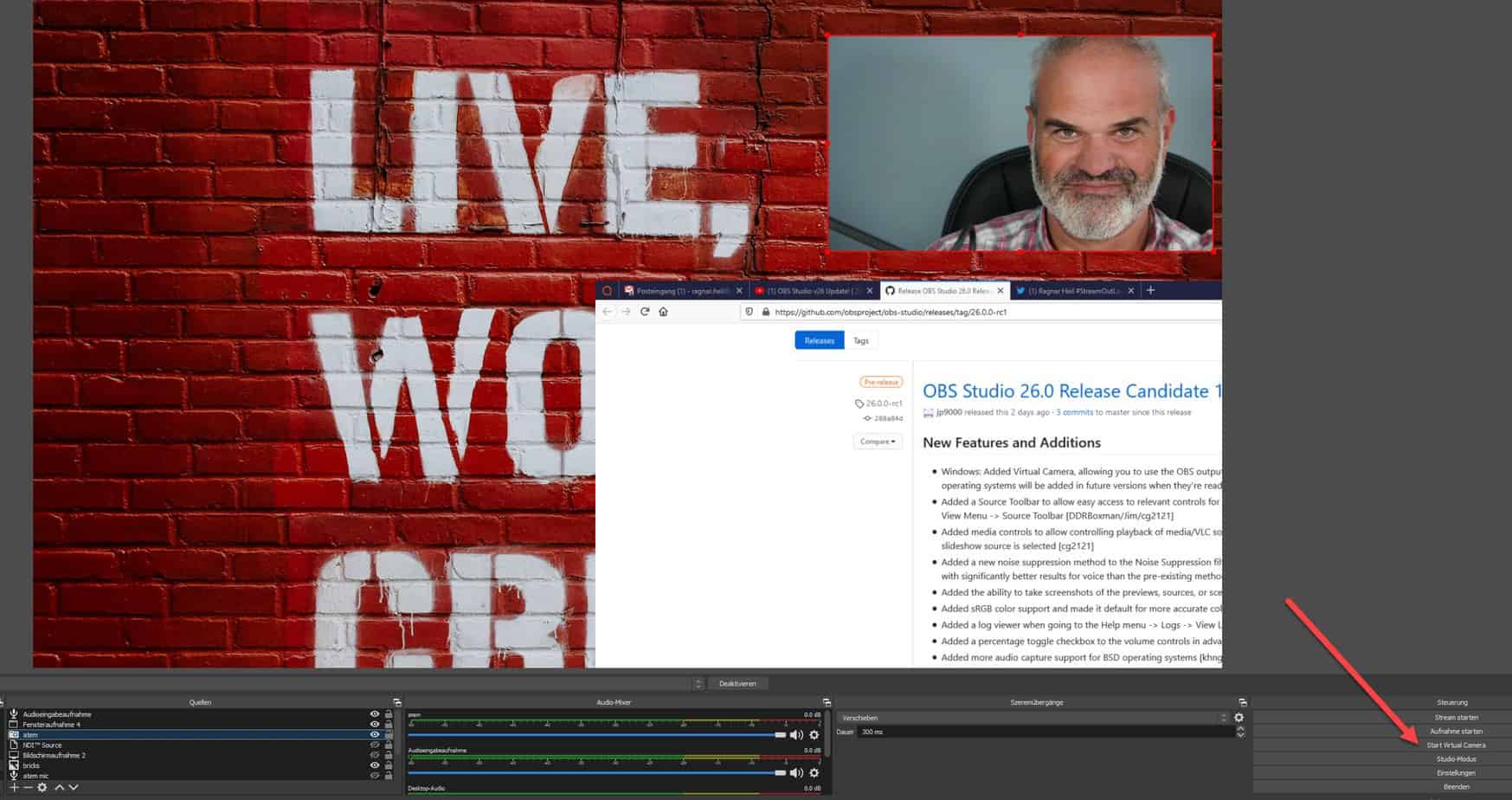The image size is (1512, 800).
Task: Open the Verschieben transition dropdown
Action: [x=1033, y=718]
